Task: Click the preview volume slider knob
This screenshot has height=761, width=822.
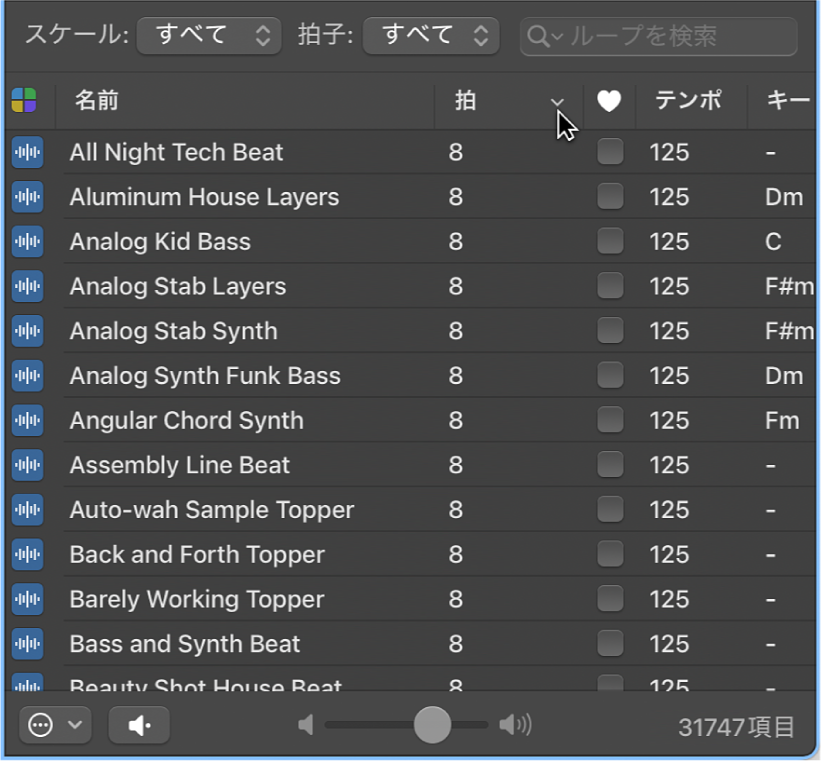Action: click(x=432, y=725)
